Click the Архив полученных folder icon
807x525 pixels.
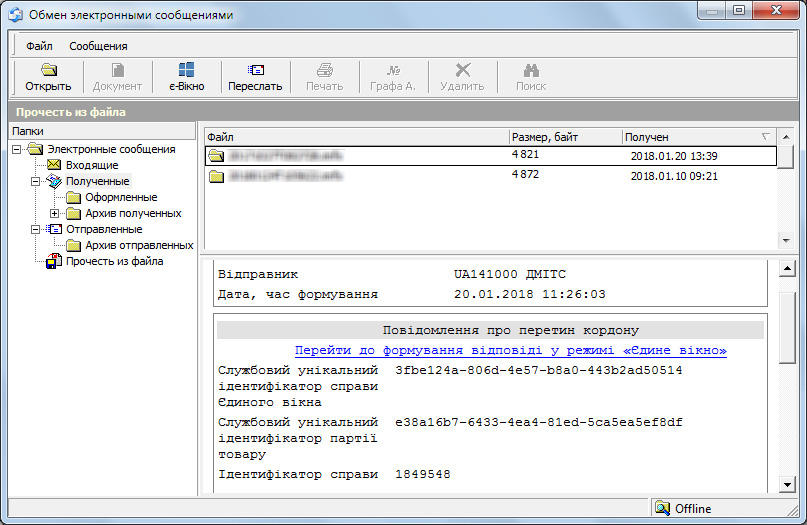coord(74,213)
